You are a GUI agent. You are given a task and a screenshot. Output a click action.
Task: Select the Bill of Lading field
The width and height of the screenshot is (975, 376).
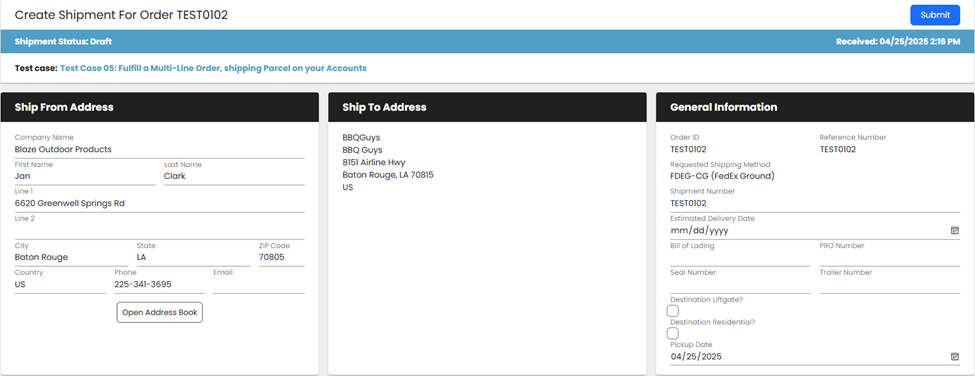(740, 258)
